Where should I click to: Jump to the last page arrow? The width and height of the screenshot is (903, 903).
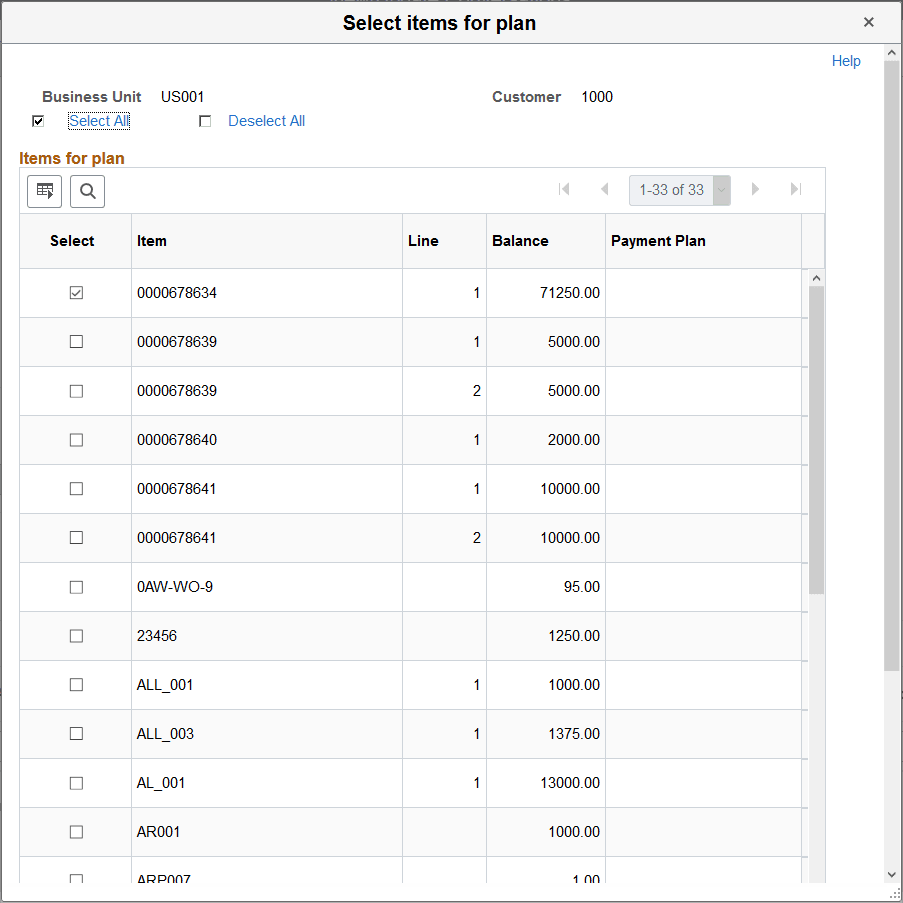pos(795,189)
